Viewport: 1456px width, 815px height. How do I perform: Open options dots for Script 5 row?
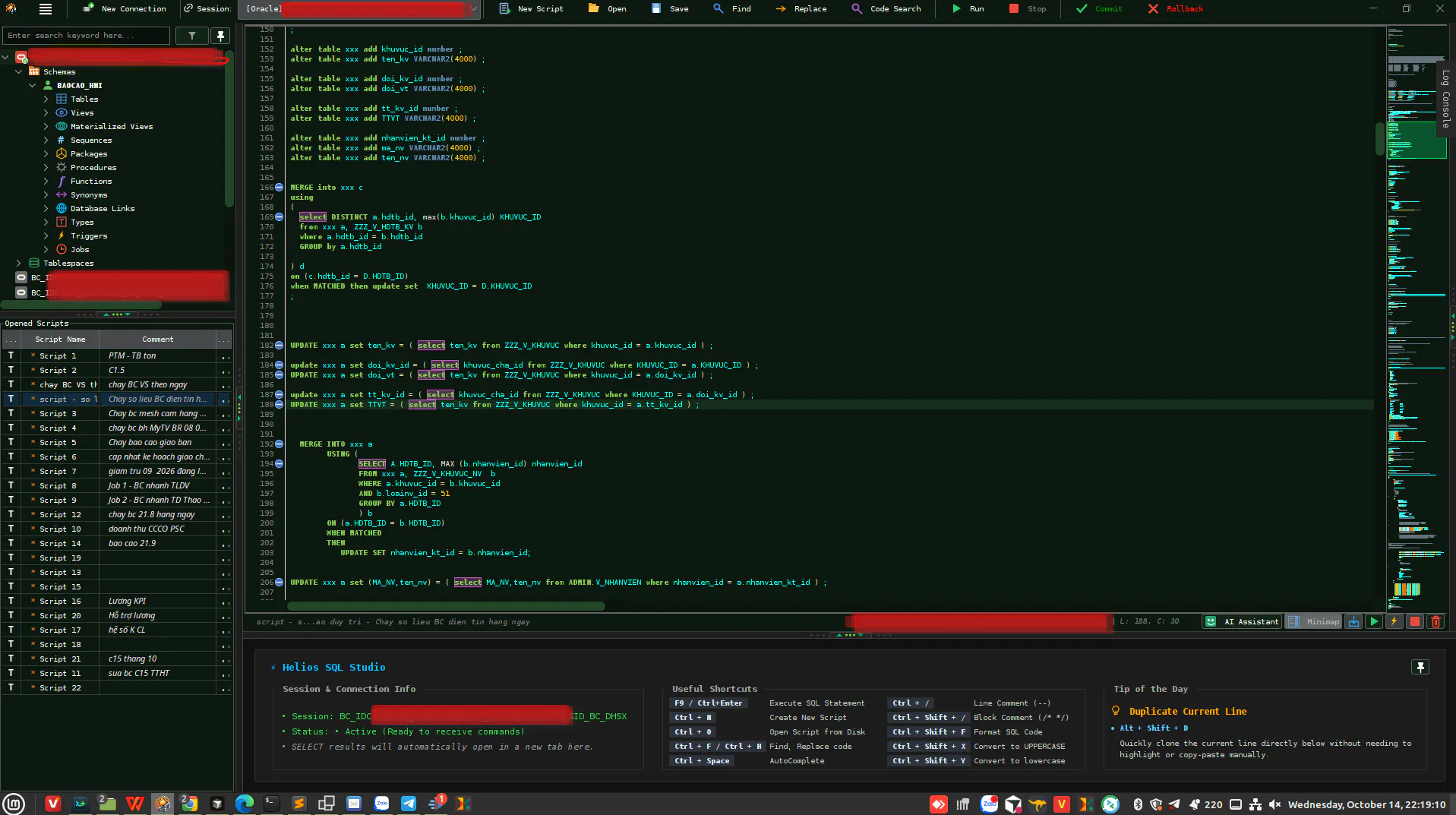[225, 442]
